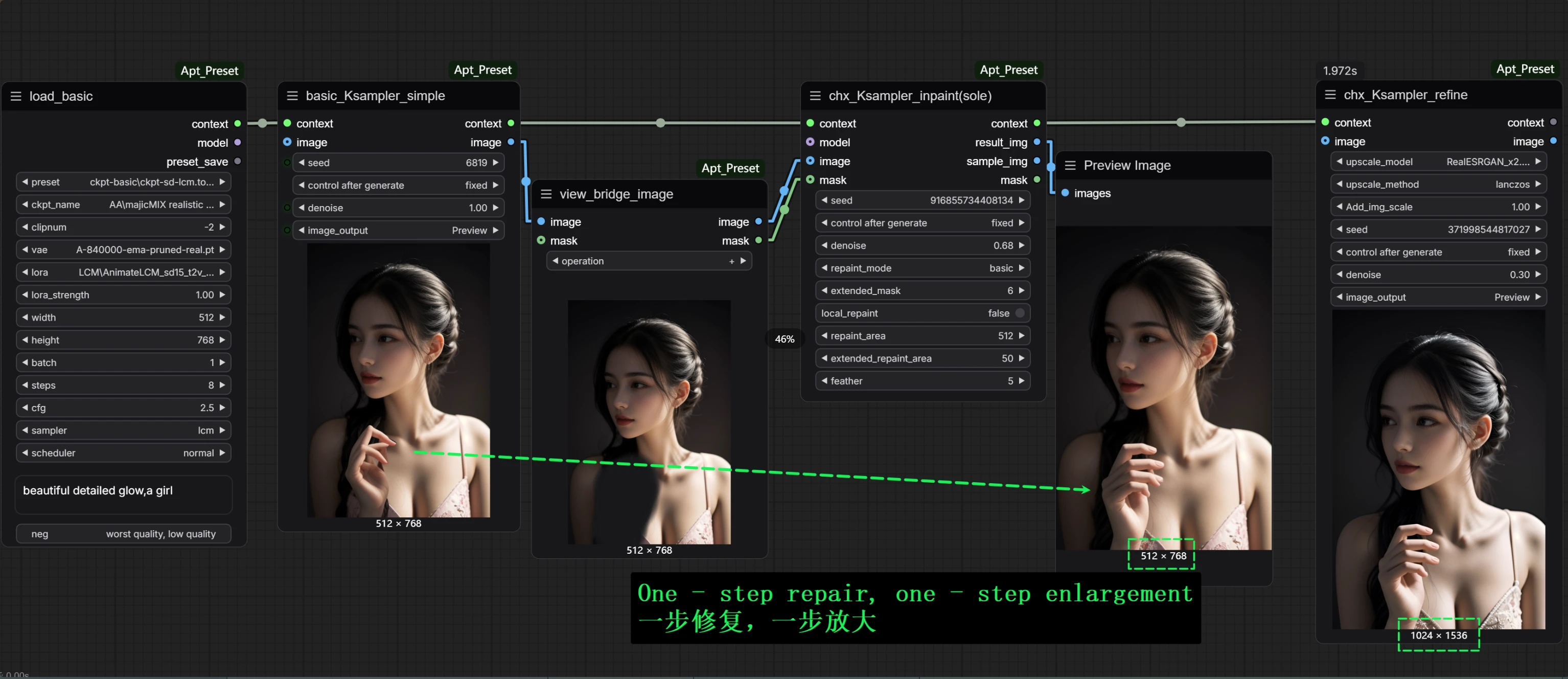Image resolution: width=1568 pixels, height=679 pixels.
Task: Click image_output widget input toggle on basic_Ksampler_simple
Action: 287,230
